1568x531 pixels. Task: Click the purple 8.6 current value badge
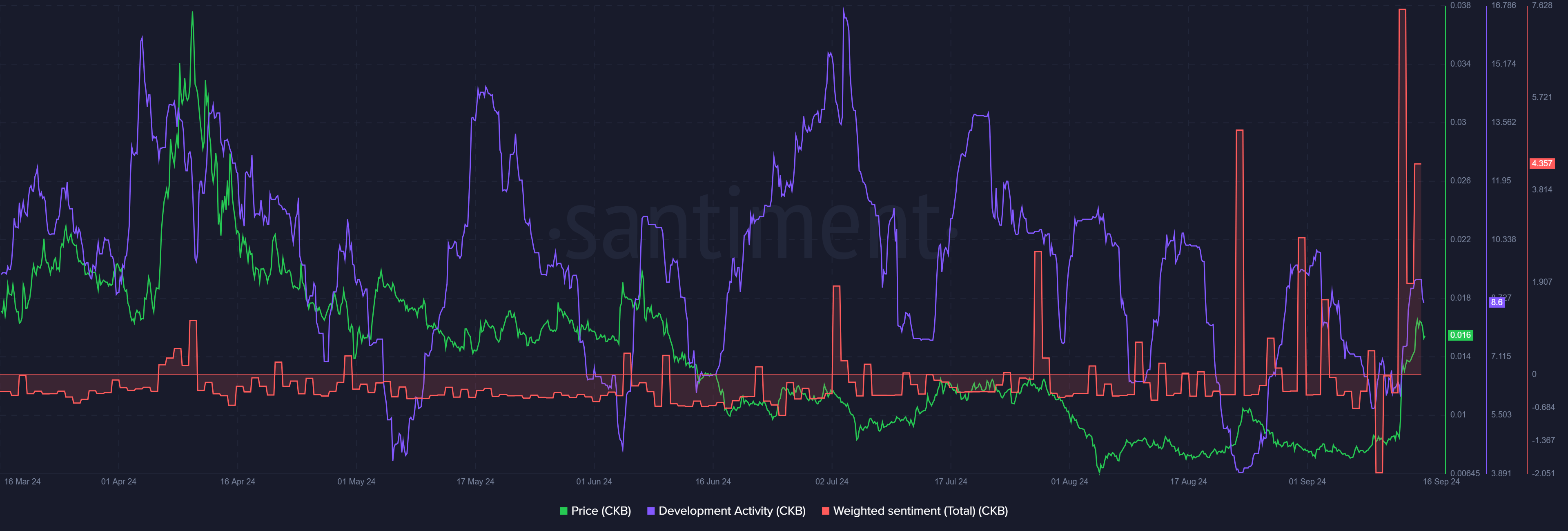(1496, 302)
